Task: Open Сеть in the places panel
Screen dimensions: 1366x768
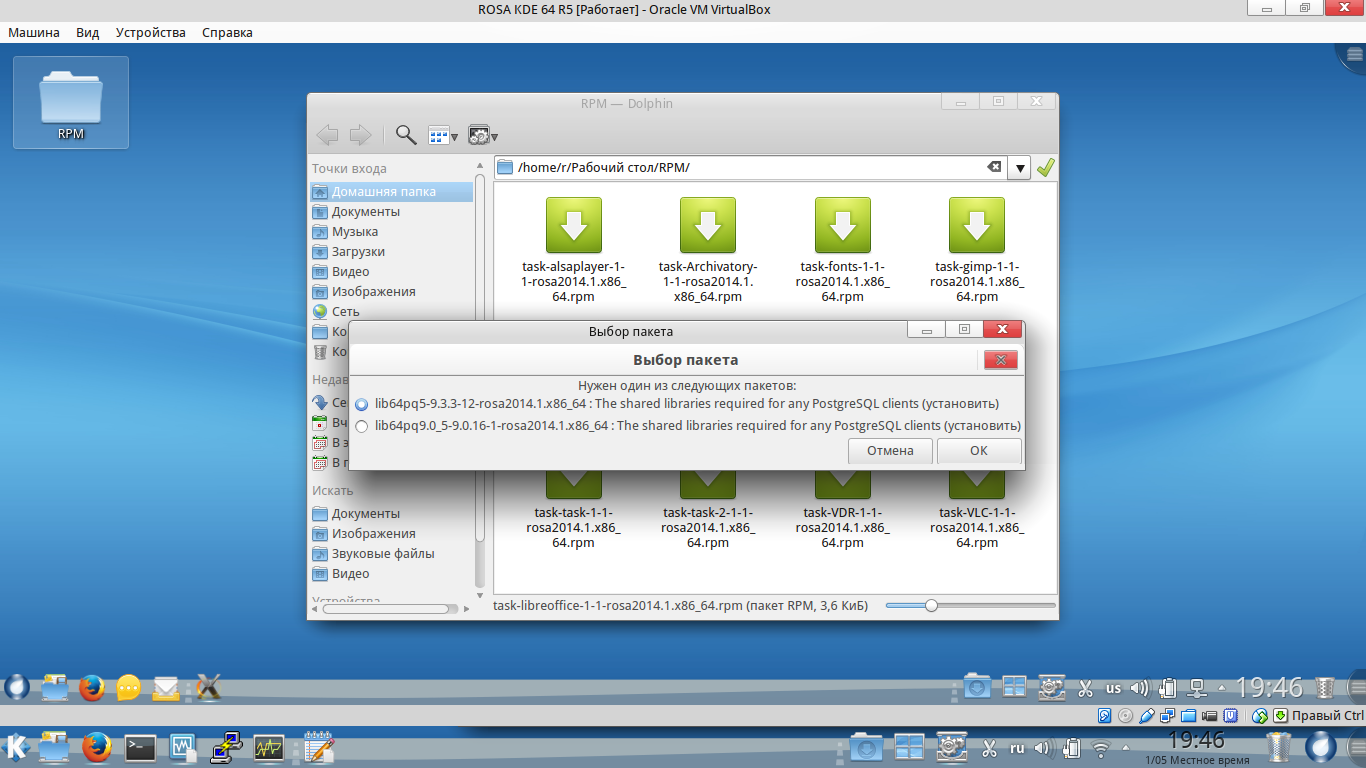Action: (346, 311)
